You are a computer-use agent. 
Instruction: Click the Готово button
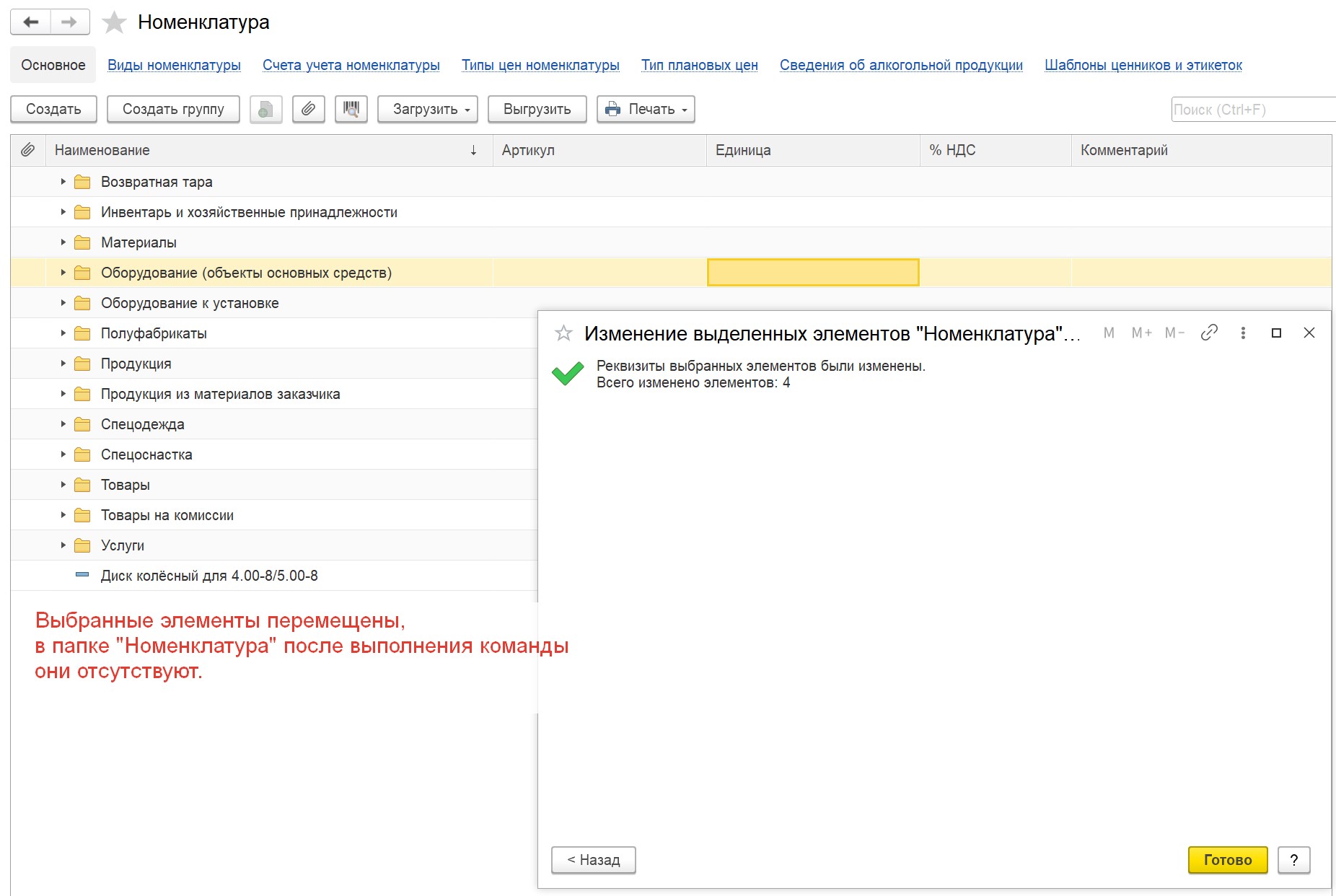[x=1228, y=860]
